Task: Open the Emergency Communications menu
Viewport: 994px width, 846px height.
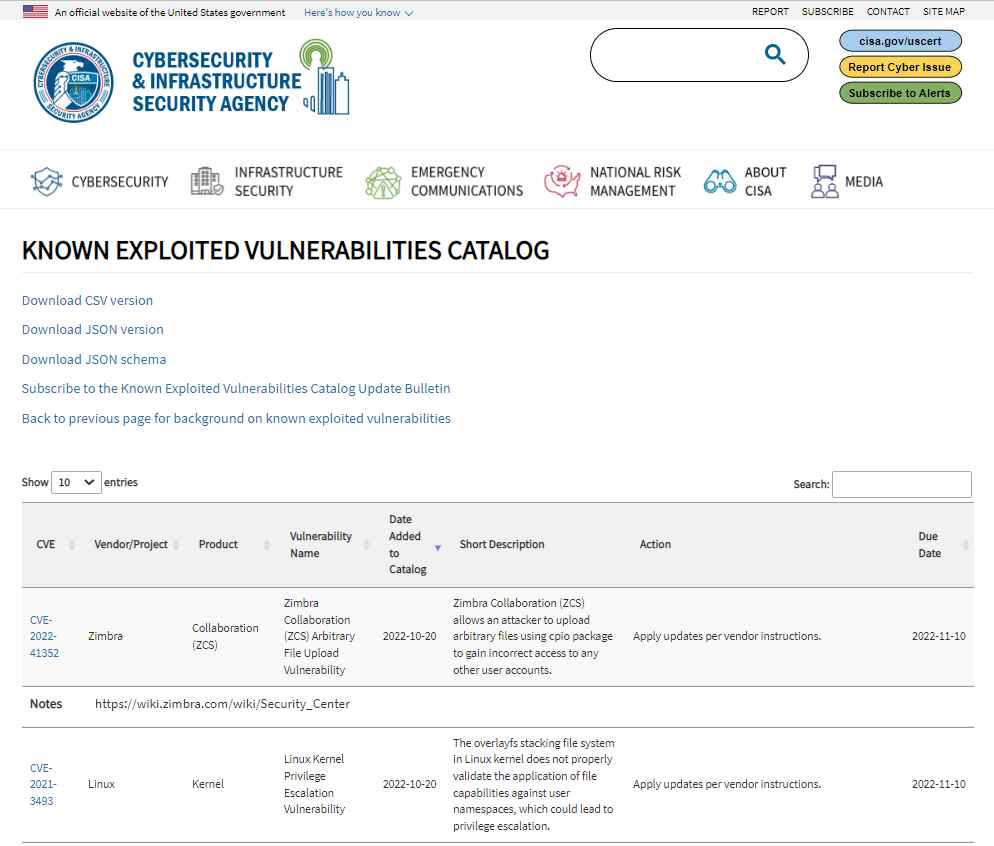Action: [467, 181]
